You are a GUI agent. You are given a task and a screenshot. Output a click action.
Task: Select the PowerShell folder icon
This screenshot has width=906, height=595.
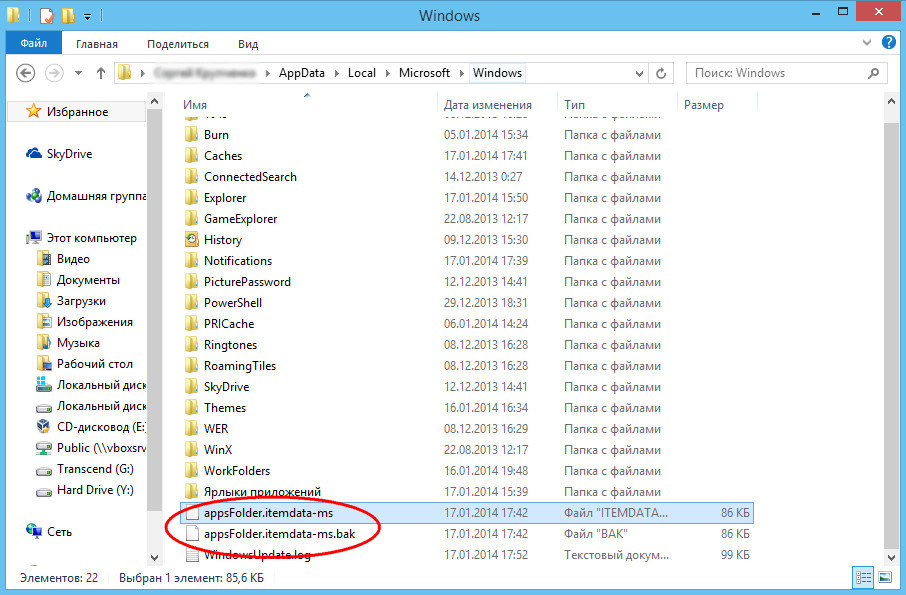[192, 303]
